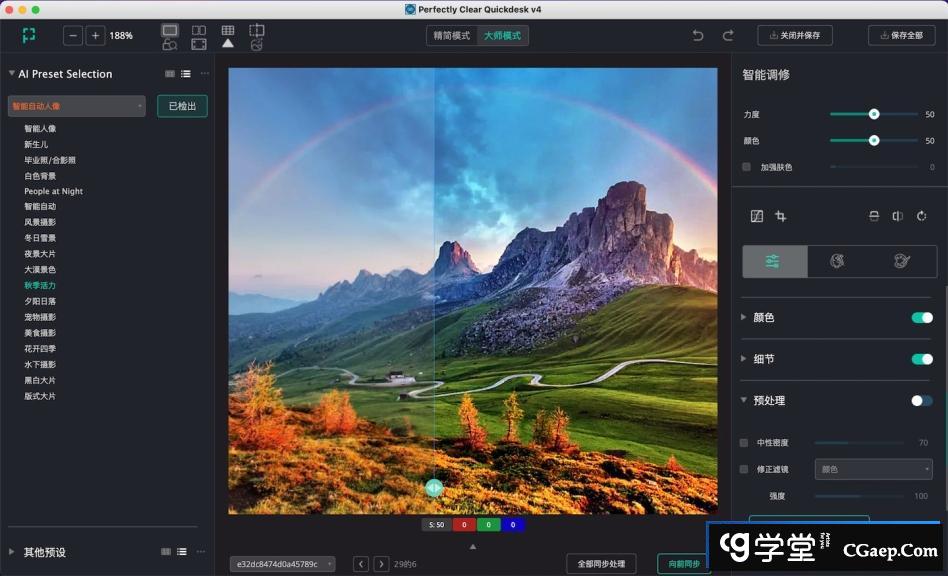Viewport: 948px width, 576px height.
Task: Click the rotate image icon
Action: [921, 216]
